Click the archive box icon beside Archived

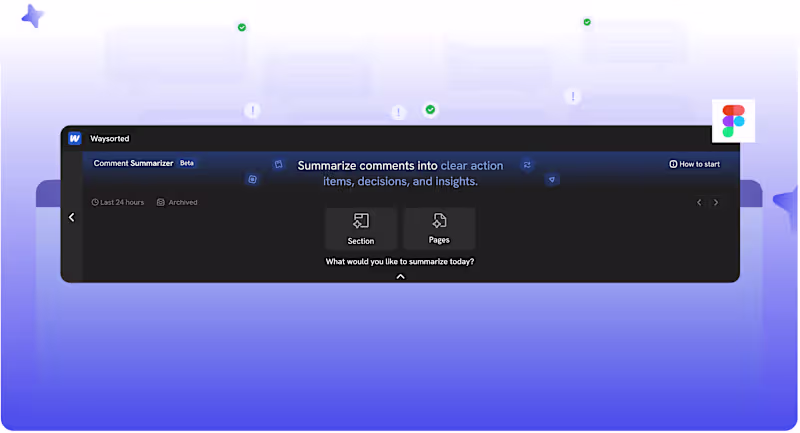click(161, 202)
